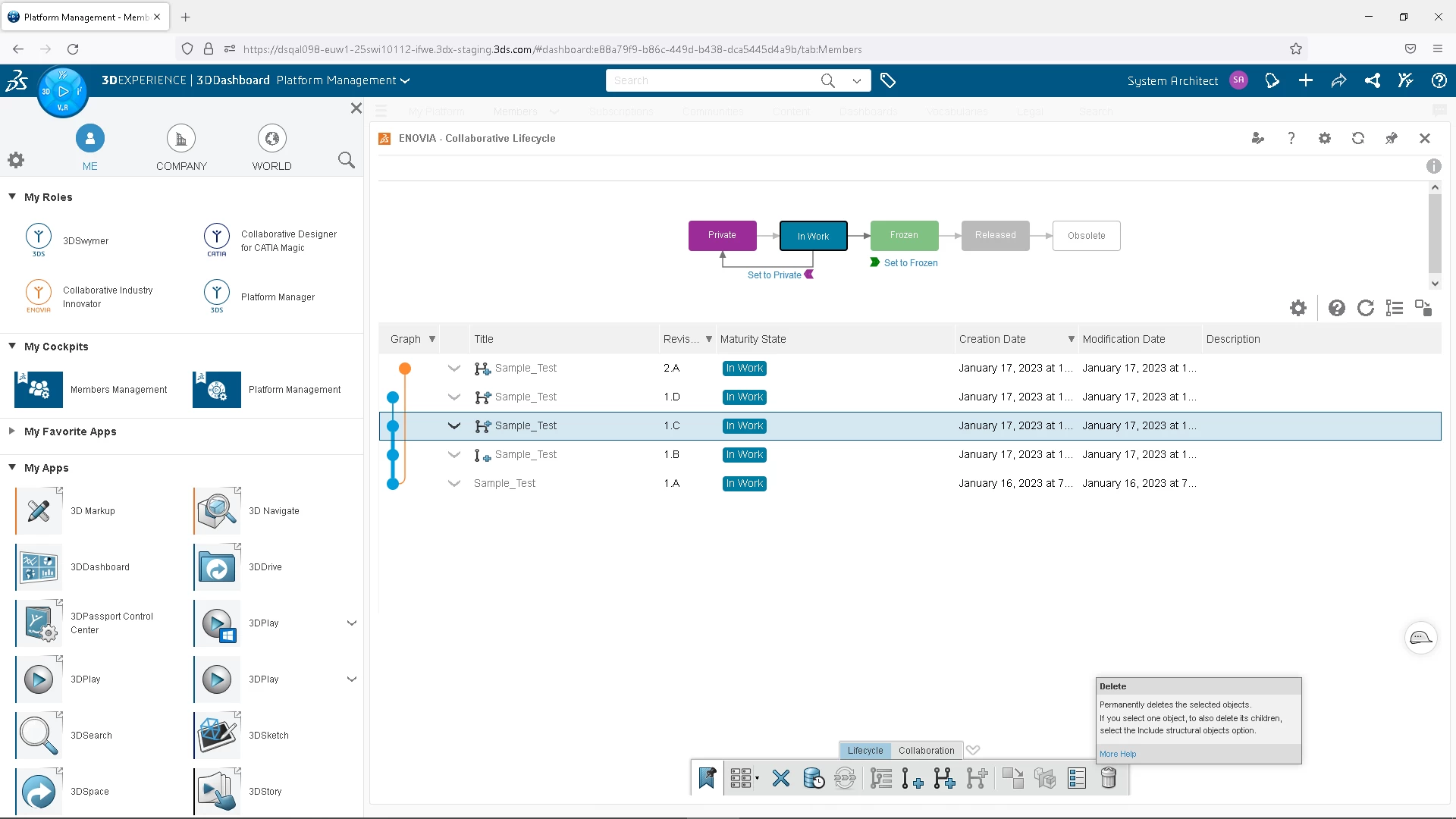Switch to the Lifecycle tab

coord(864,750)
